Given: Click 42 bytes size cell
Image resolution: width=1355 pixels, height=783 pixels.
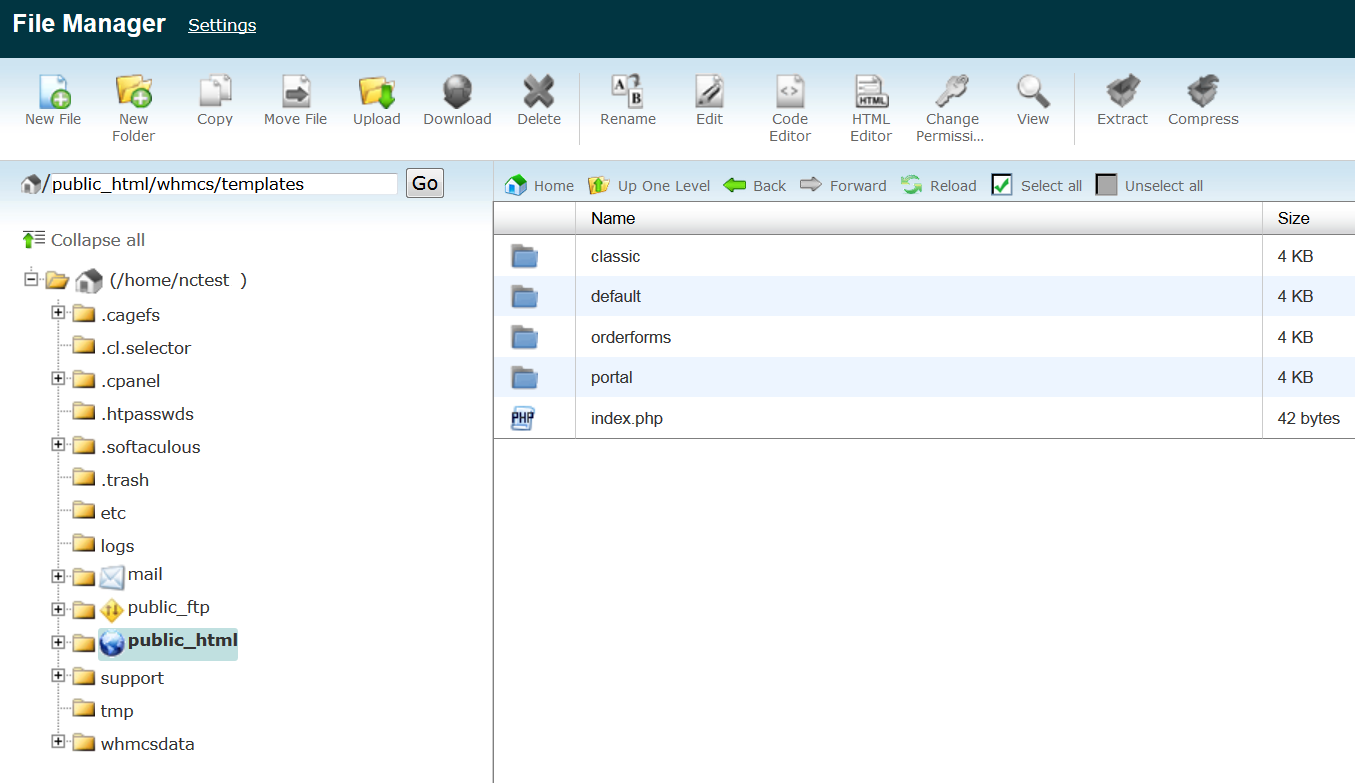Looking at the screenshot, I should [x=1308, y=418].
